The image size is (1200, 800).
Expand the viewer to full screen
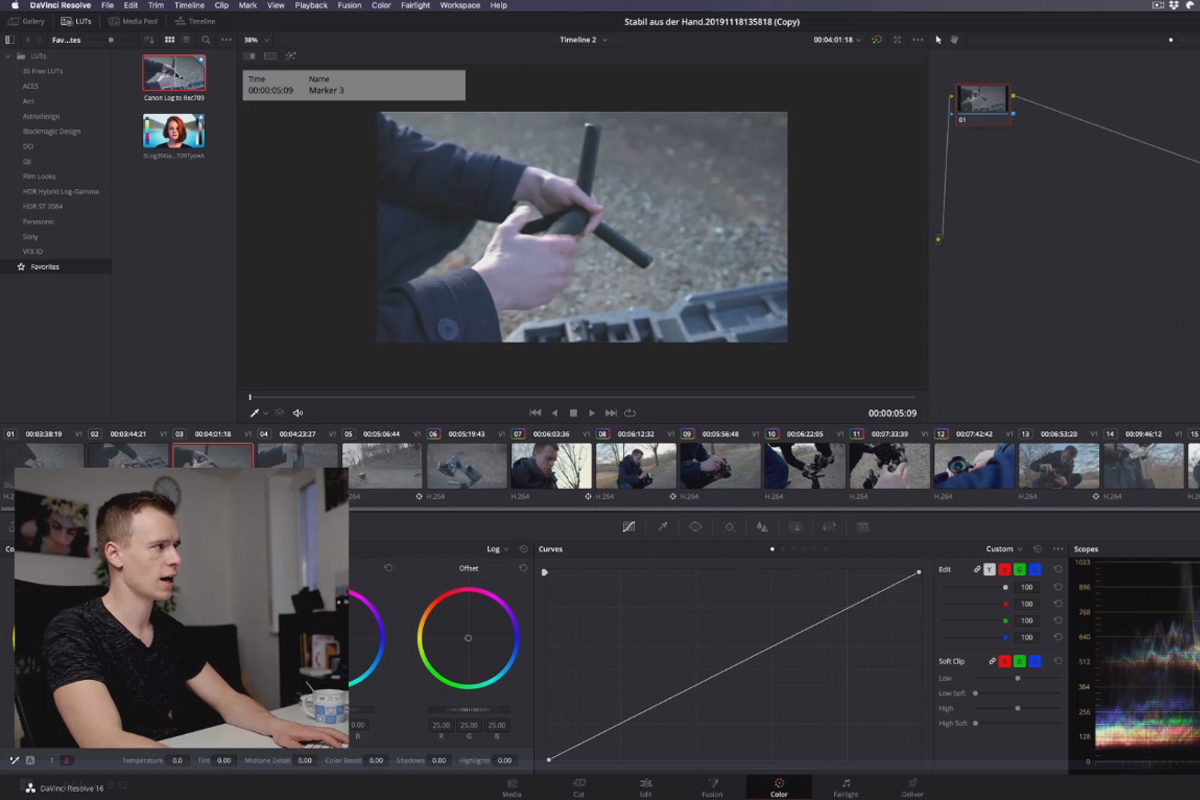pos(897,40)
